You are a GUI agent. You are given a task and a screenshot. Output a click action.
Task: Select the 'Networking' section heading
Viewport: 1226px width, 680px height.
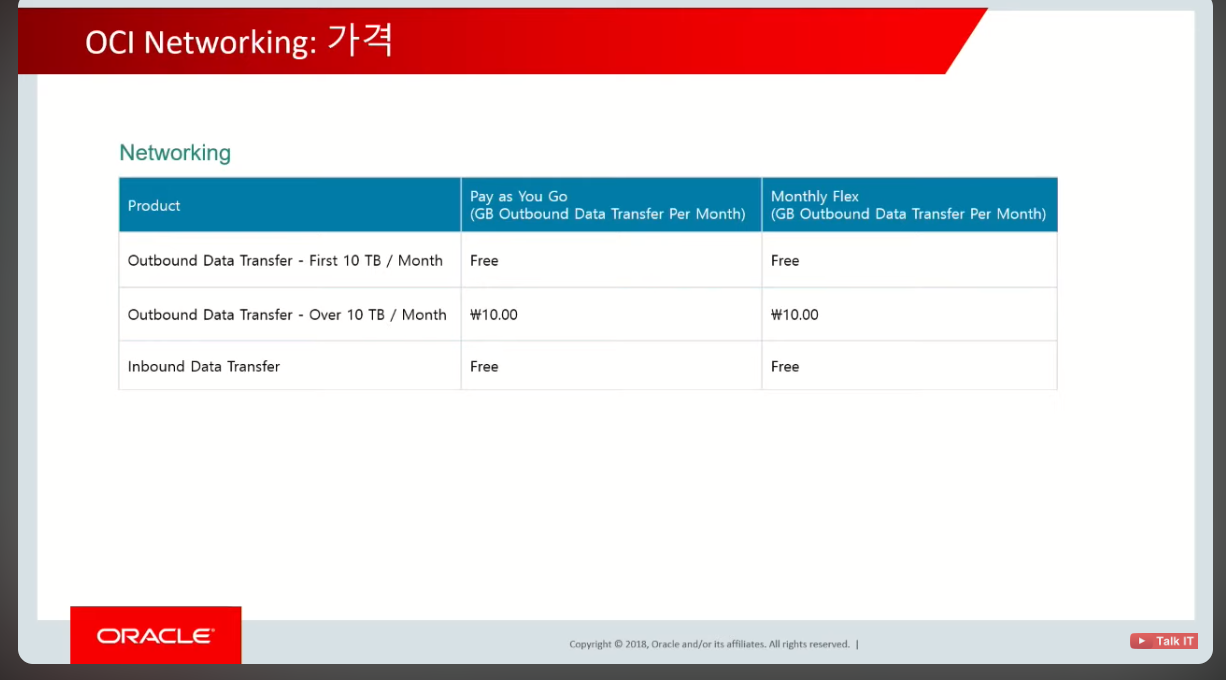tap(175, 153)
